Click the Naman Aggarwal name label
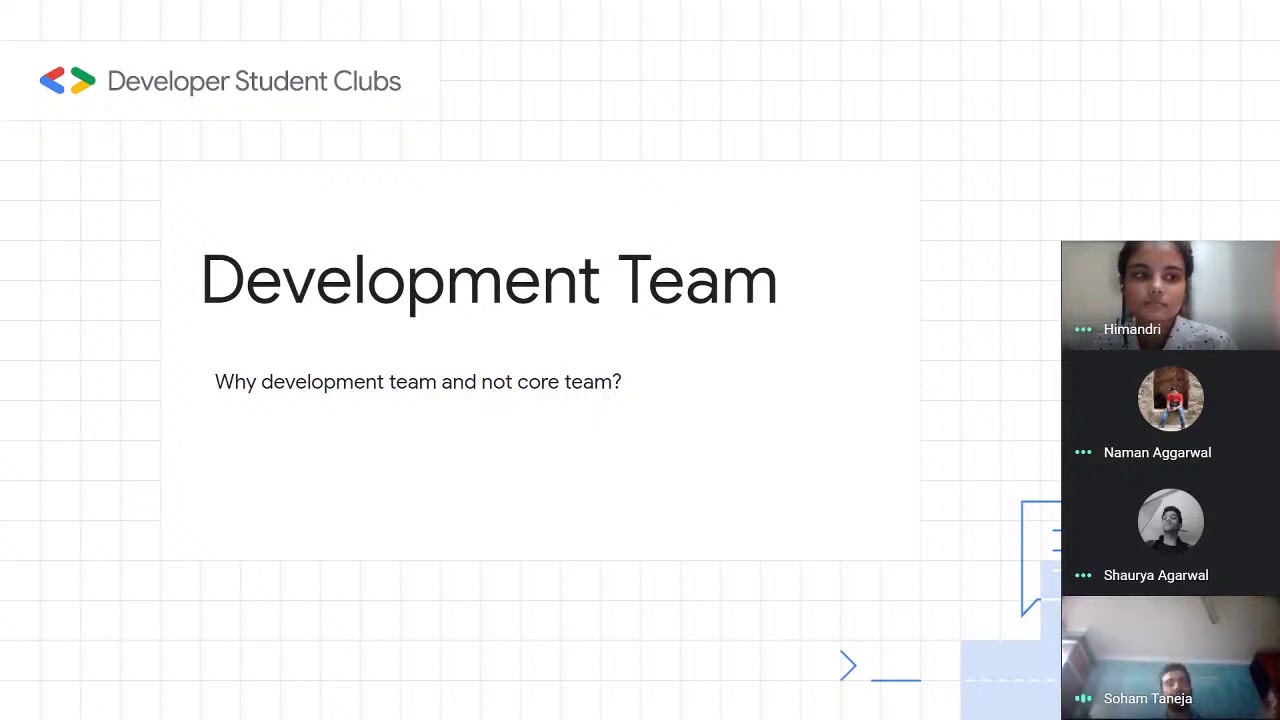 [1157, 452]
